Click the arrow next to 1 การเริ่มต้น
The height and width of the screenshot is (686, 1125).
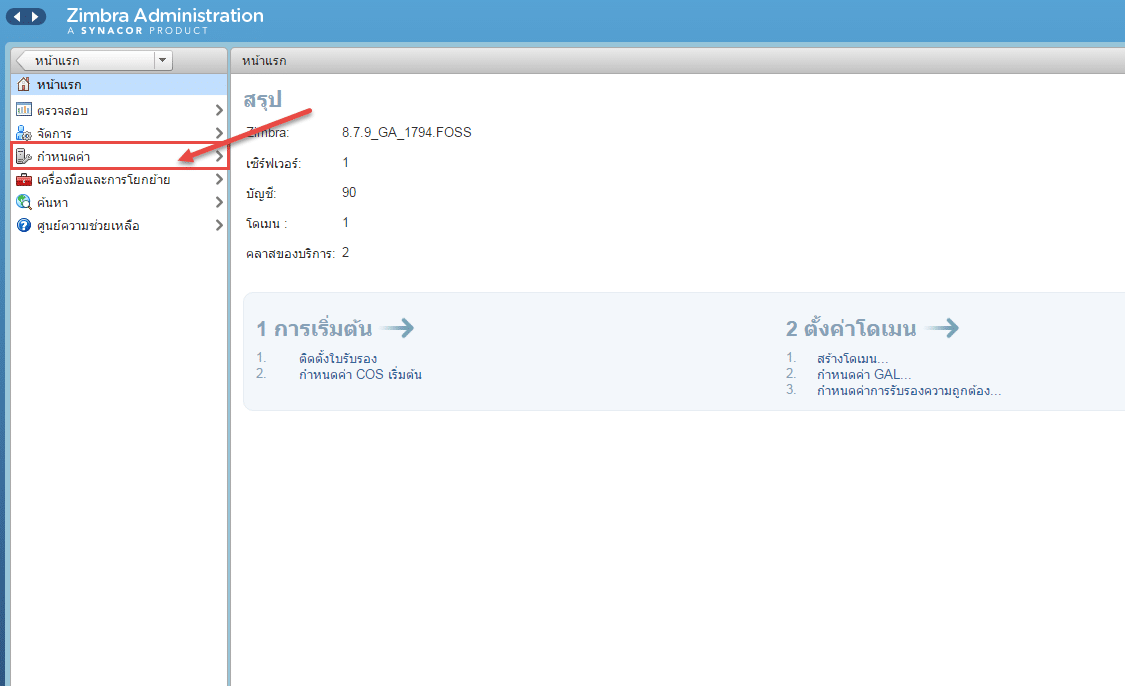(397, 328)
